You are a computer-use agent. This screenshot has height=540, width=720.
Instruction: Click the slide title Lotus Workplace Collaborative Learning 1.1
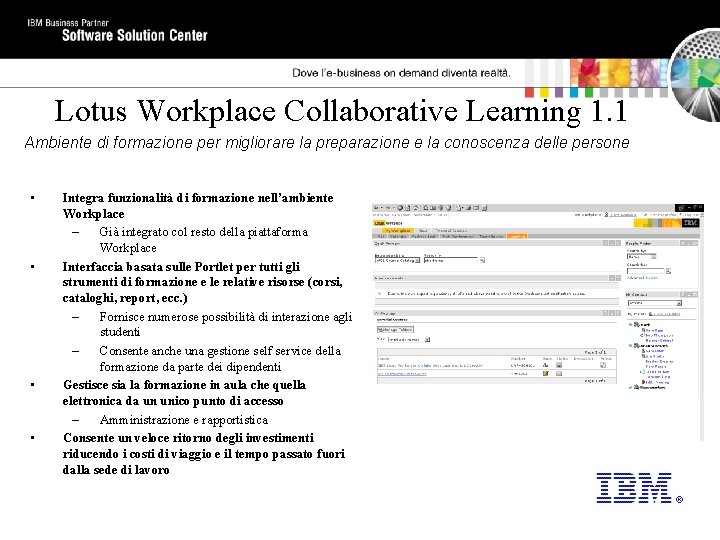click(x=341, y=111)
